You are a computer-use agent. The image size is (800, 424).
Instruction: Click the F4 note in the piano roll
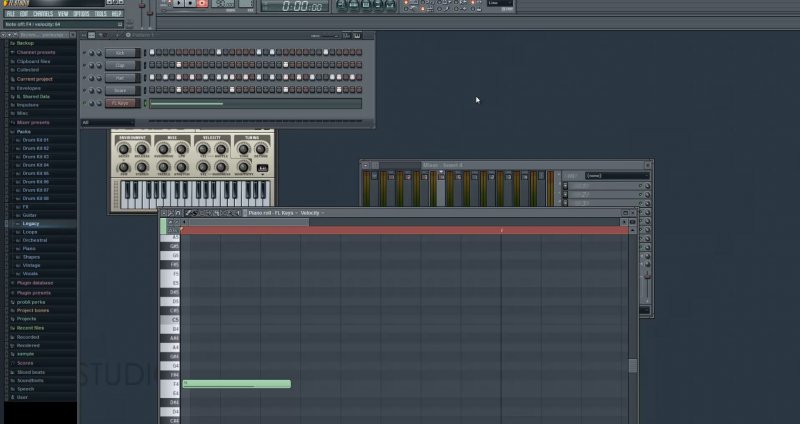[x=237, y=384]
